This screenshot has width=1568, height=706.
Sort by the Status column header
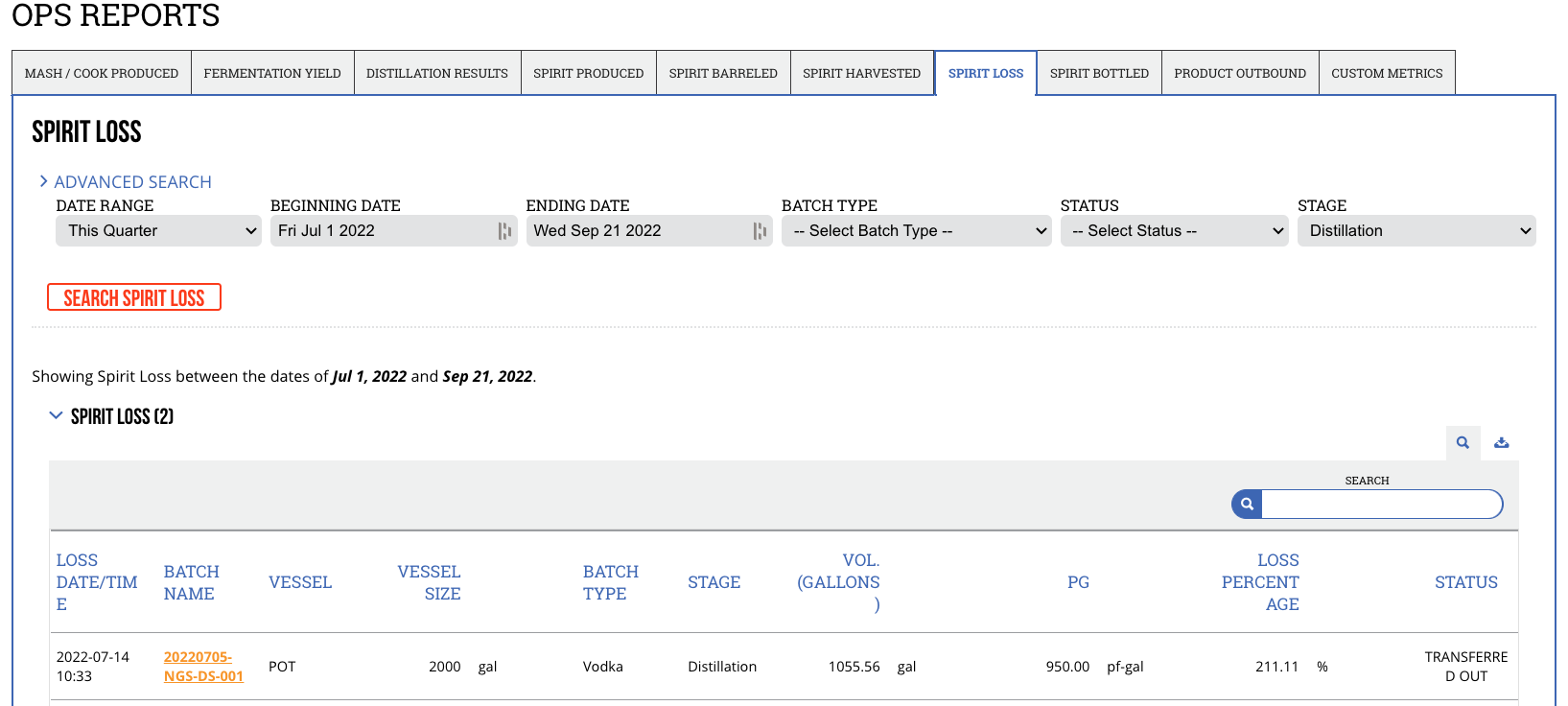click(x=1466, y=582)
